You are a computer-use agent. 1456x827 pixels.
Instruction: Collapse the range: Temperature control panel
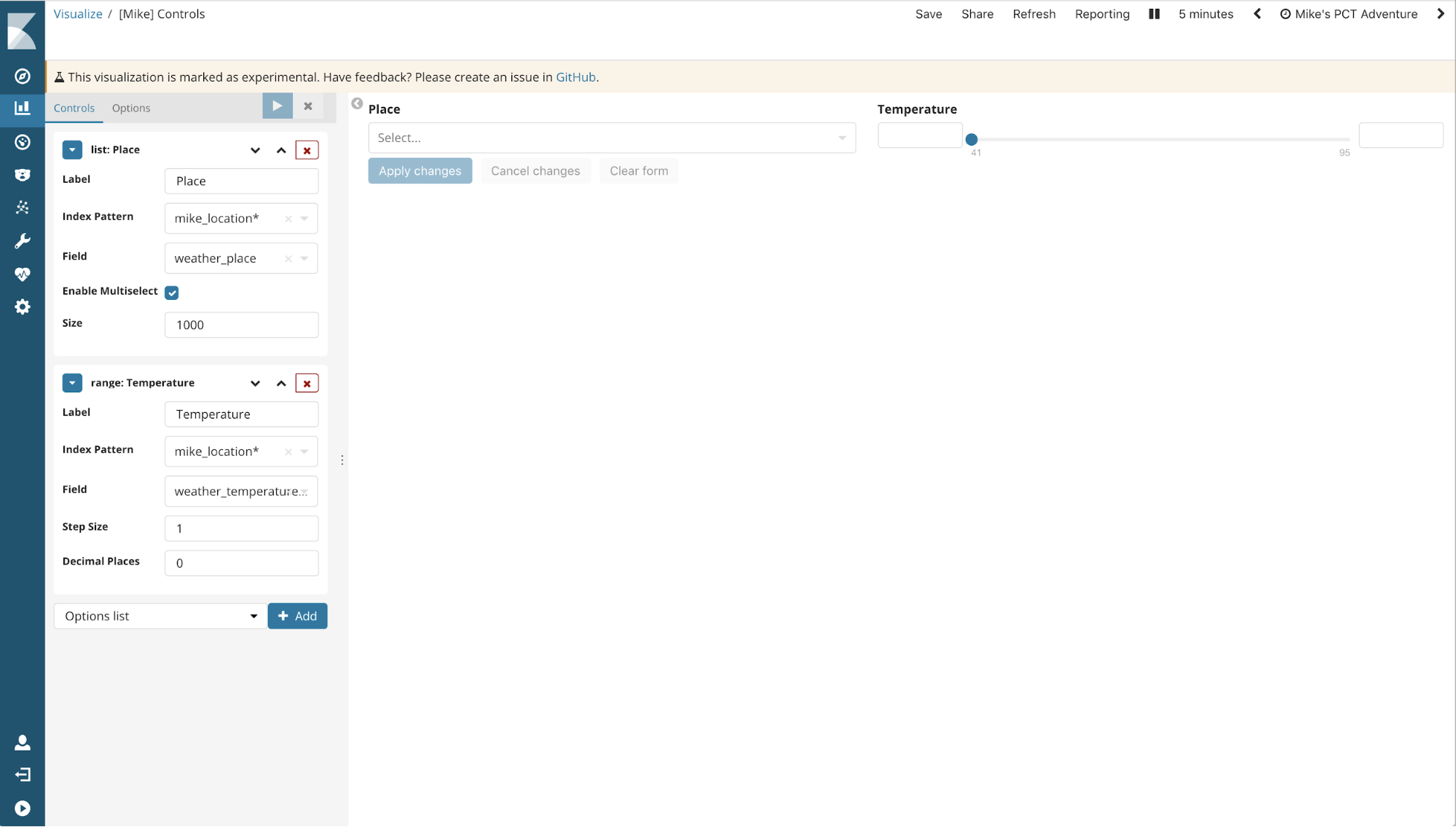(x=72, y=383)
